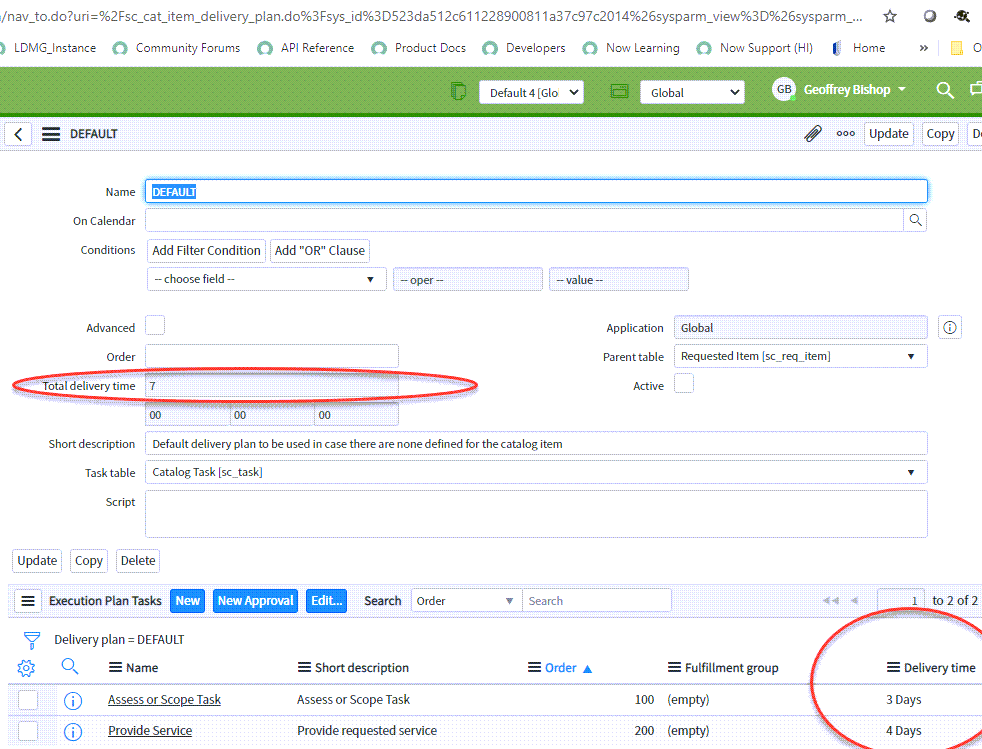This screenshot has height=749, width=982.
Task: Select the checkbox for Provide Service row
Action: (27, 731)
